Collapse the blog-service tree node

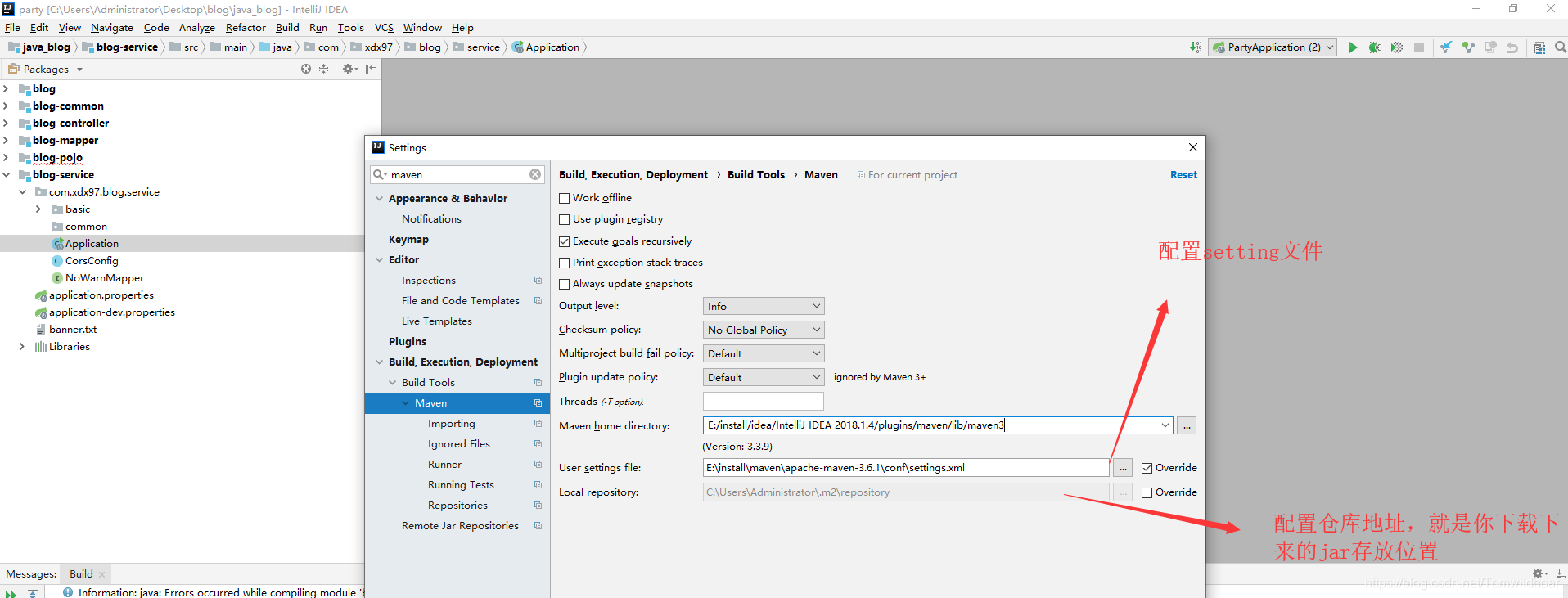[7, 174]
